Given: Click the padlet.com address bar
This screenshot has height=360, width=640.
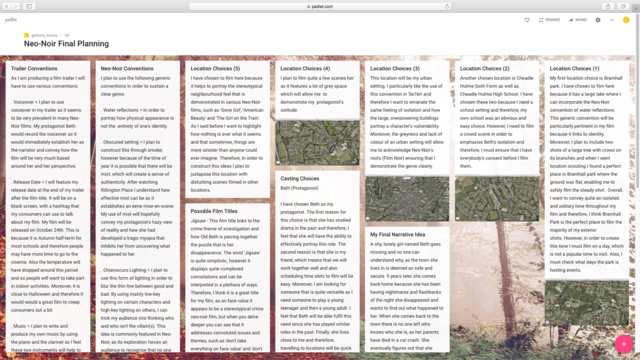Looking at the screenshot, I should click(x=320, y=6).
